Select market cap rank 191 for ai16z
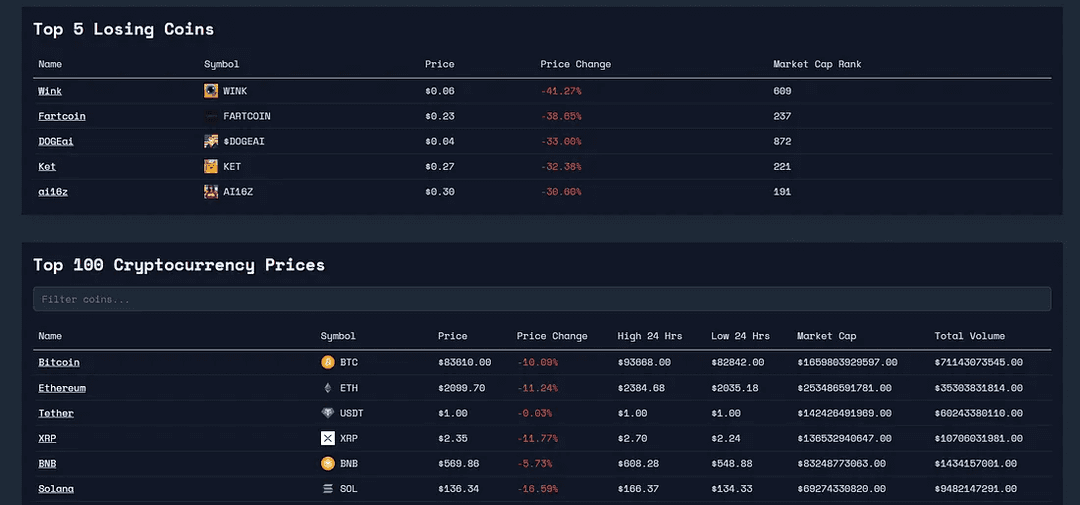The image size is (1080, 505). (782, 192)
